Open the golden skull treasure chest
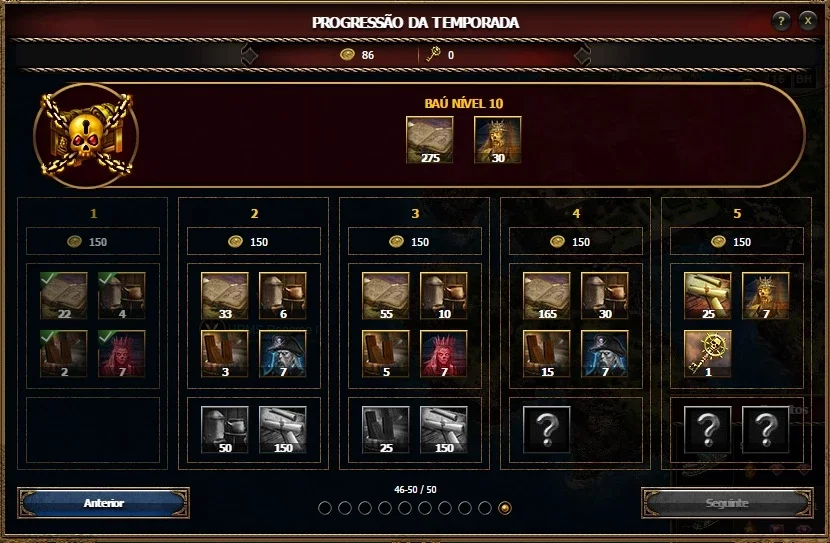 [x=86, y=135]
